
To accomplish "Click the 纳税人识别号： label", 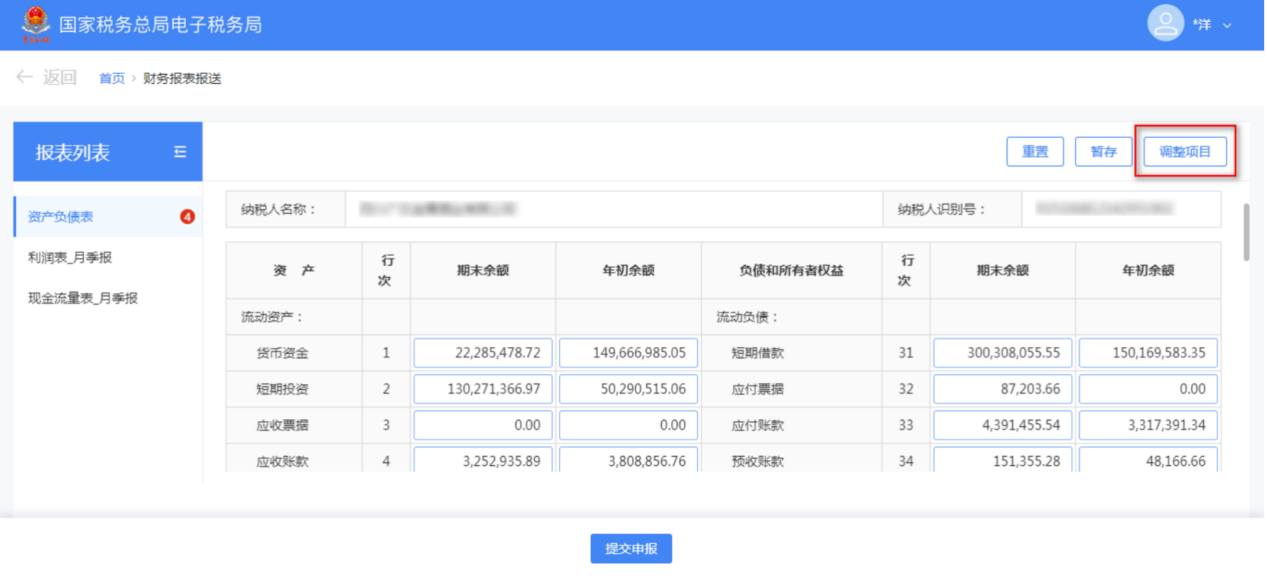I will point(942,209).
